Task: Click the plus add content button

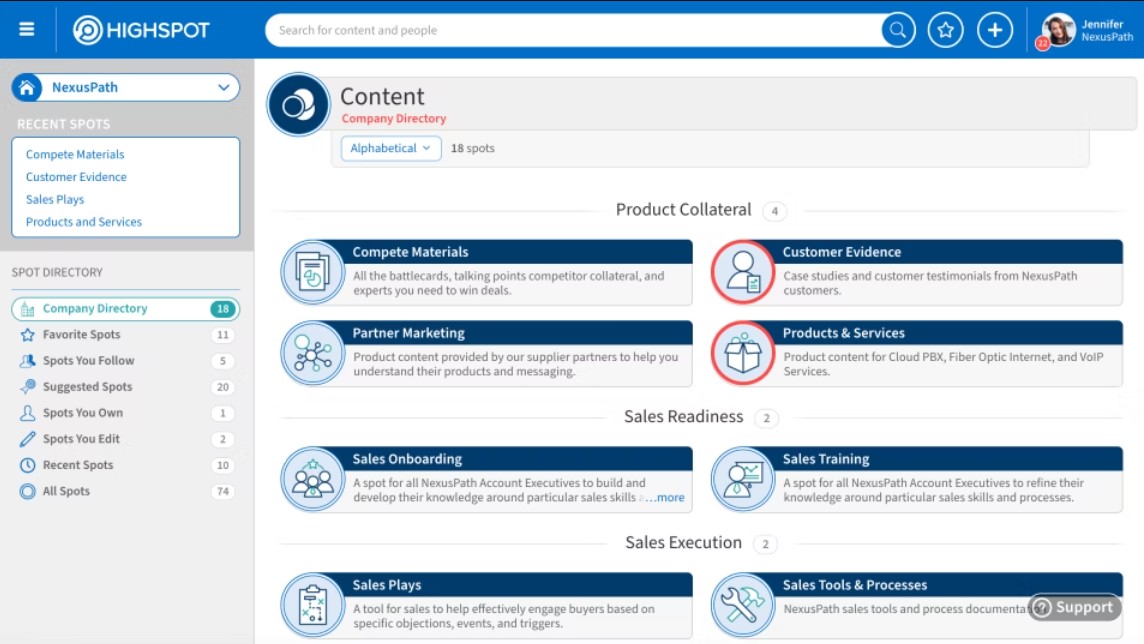Action: 994,30
